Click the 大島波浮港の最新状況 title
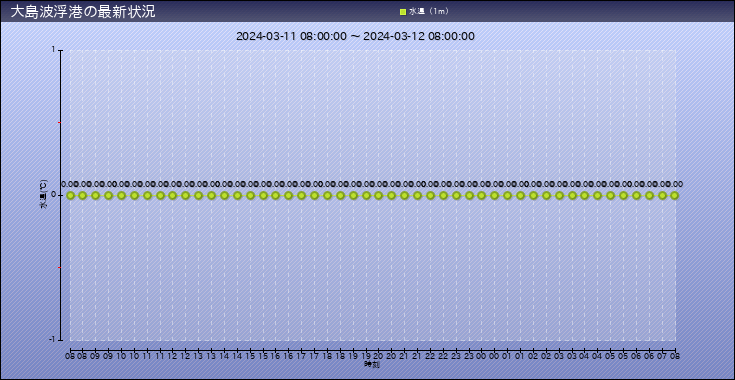The image size is (735, 380). (x=82, y=12)
